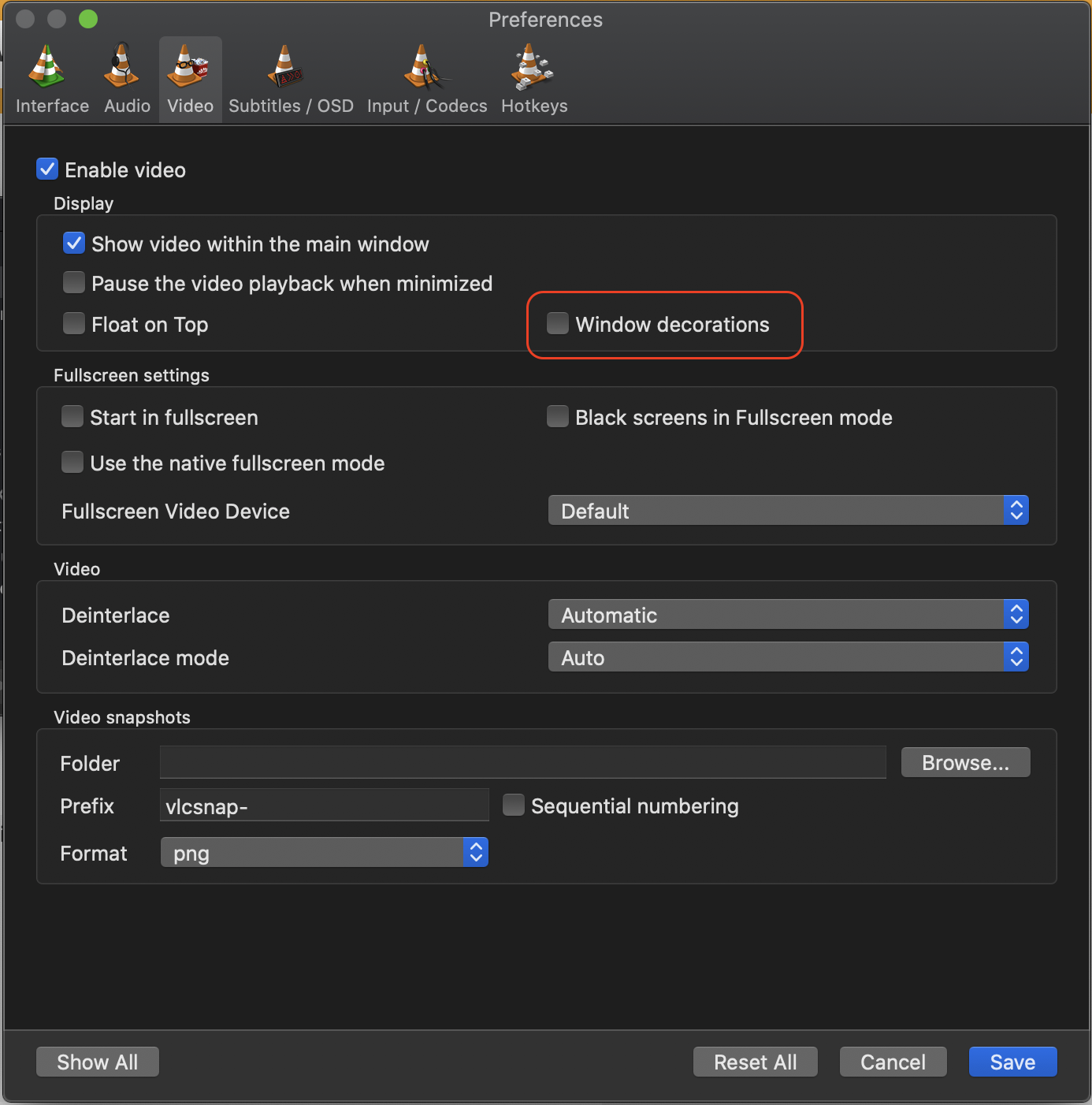
Task: Open Audio preferences cone with headphones
Action: tap(122, 66)
